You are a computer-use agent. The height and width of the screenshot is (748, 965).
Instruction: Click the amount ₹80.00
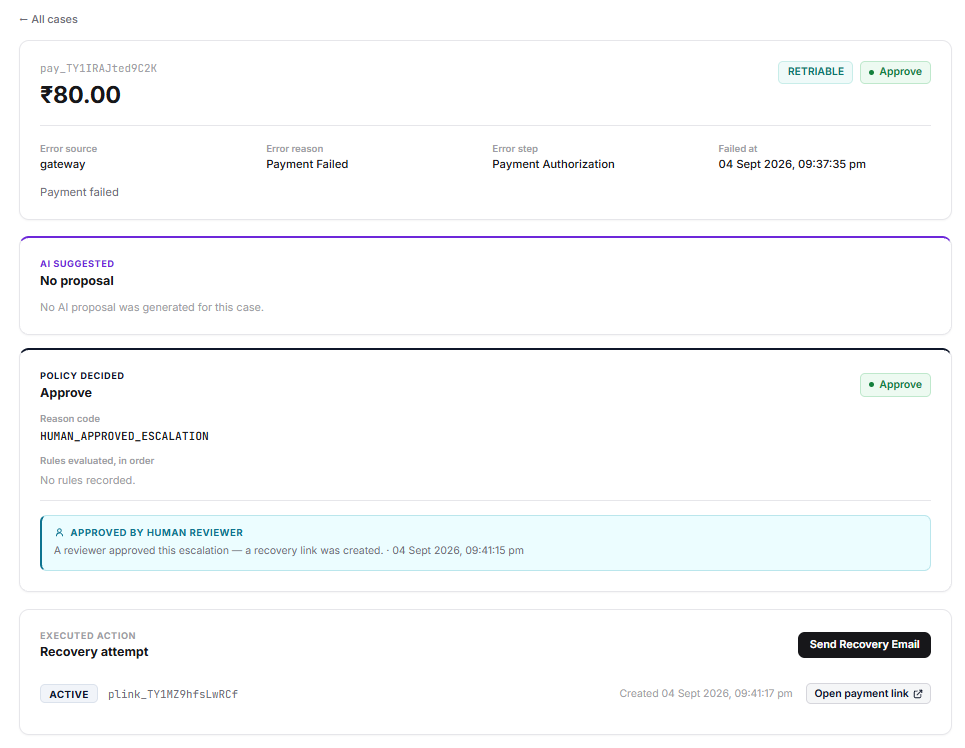[x=80, y=95]
